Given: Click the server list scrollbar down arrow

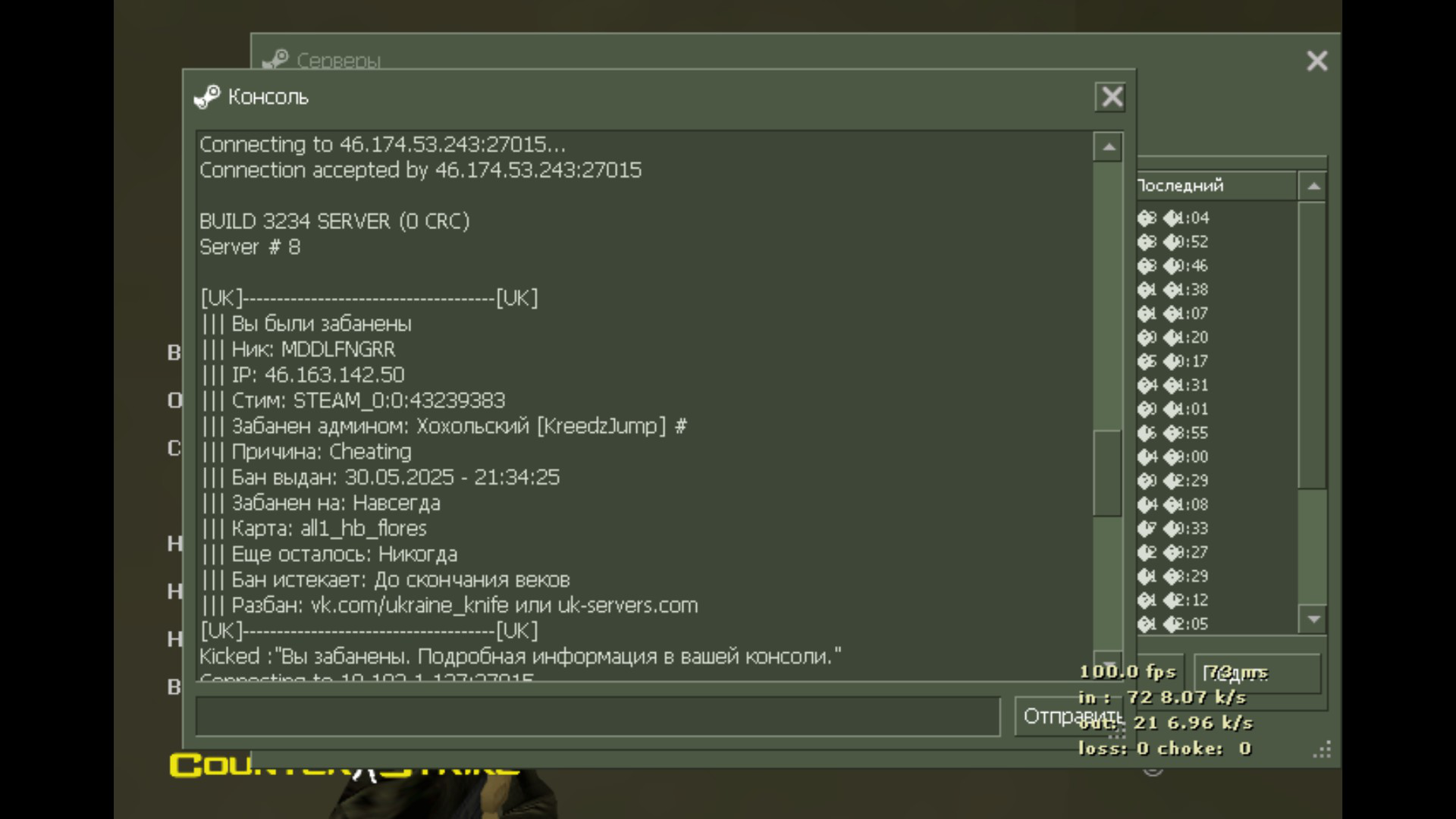Looking at the screenshot, I should coord(1313,619).
